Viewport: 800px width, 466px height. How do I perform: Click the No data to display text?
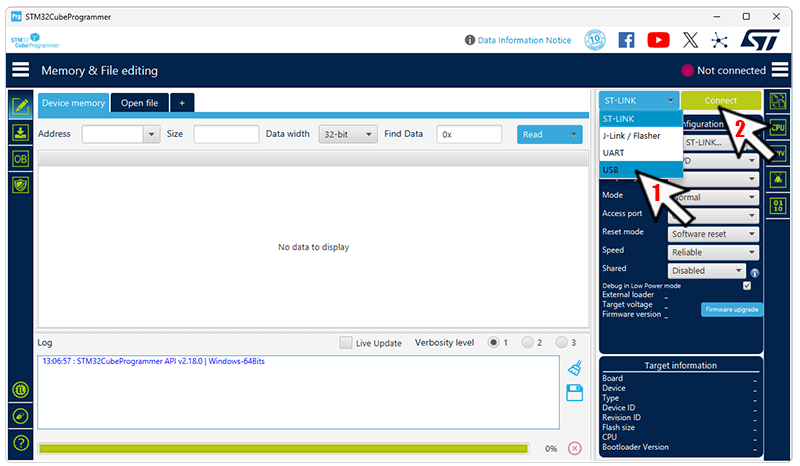(x=313, y=247)
